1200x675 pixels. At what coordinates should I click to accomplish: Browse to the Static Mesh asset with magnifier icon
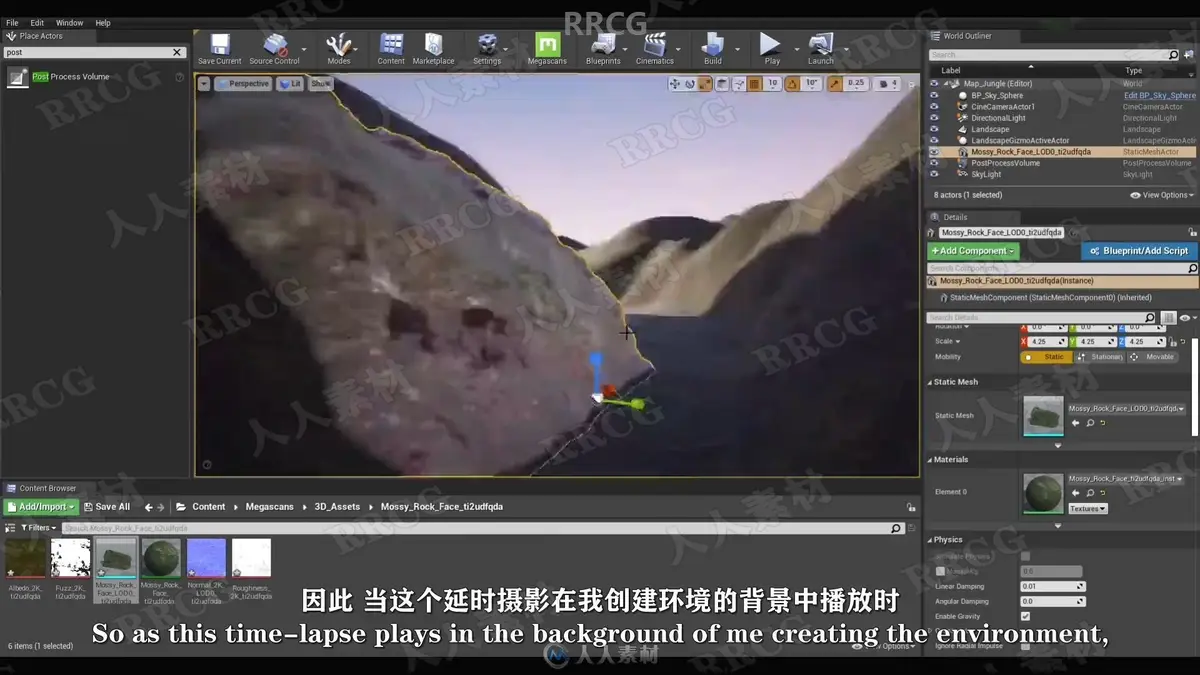pos(1090,423)
